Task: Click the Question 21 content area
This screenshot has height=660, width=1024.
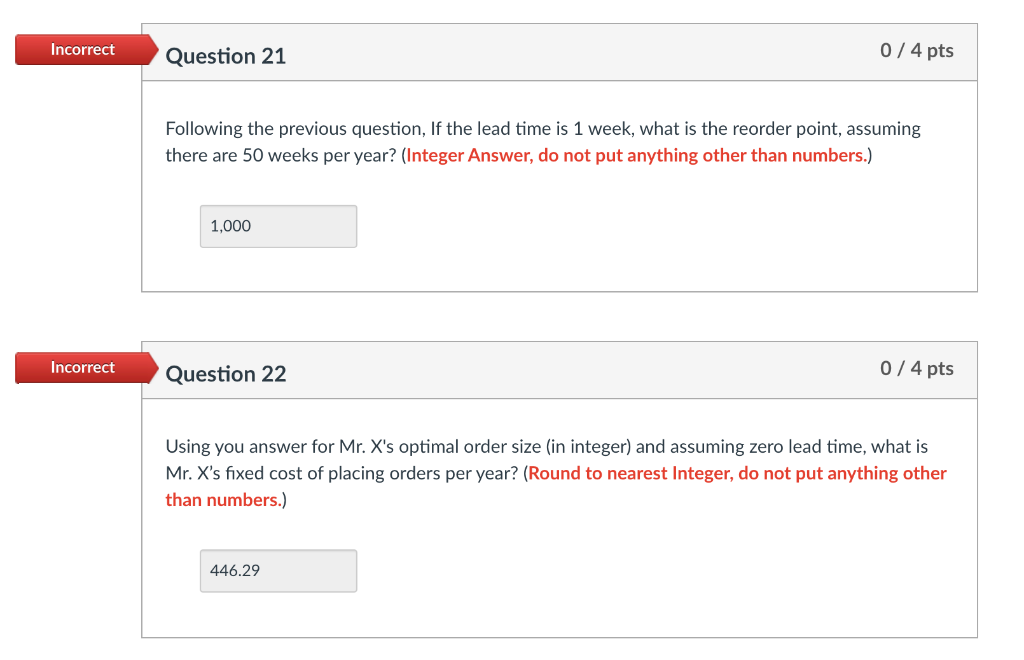Action: pyautogui.click(x=560, y=185)
